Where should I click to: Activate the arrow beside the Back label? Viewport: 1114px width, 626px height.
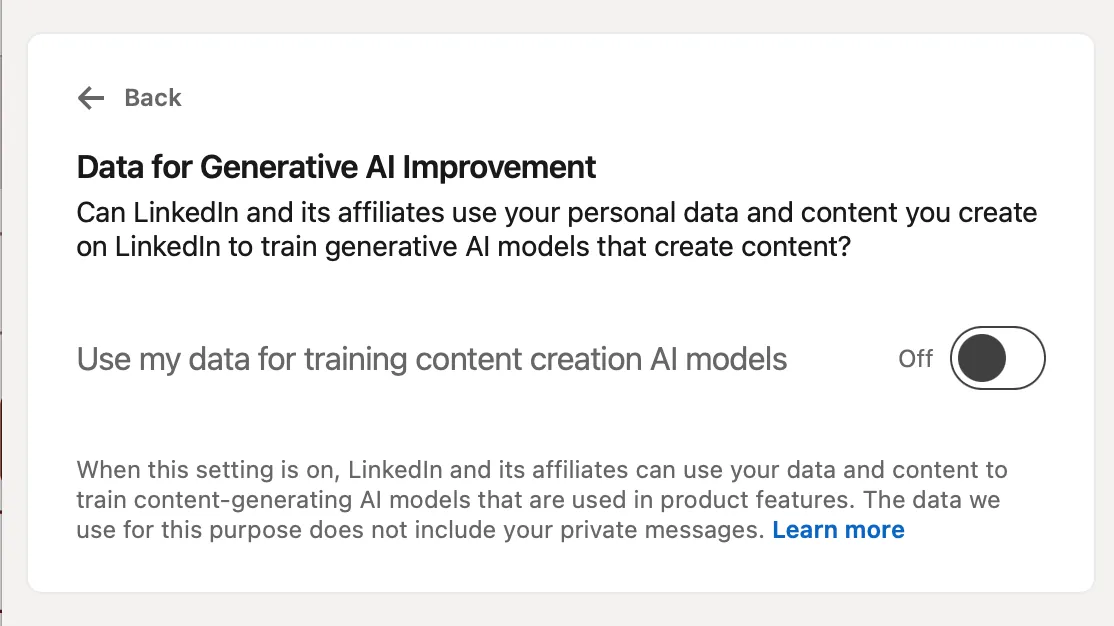click(90, 97)
